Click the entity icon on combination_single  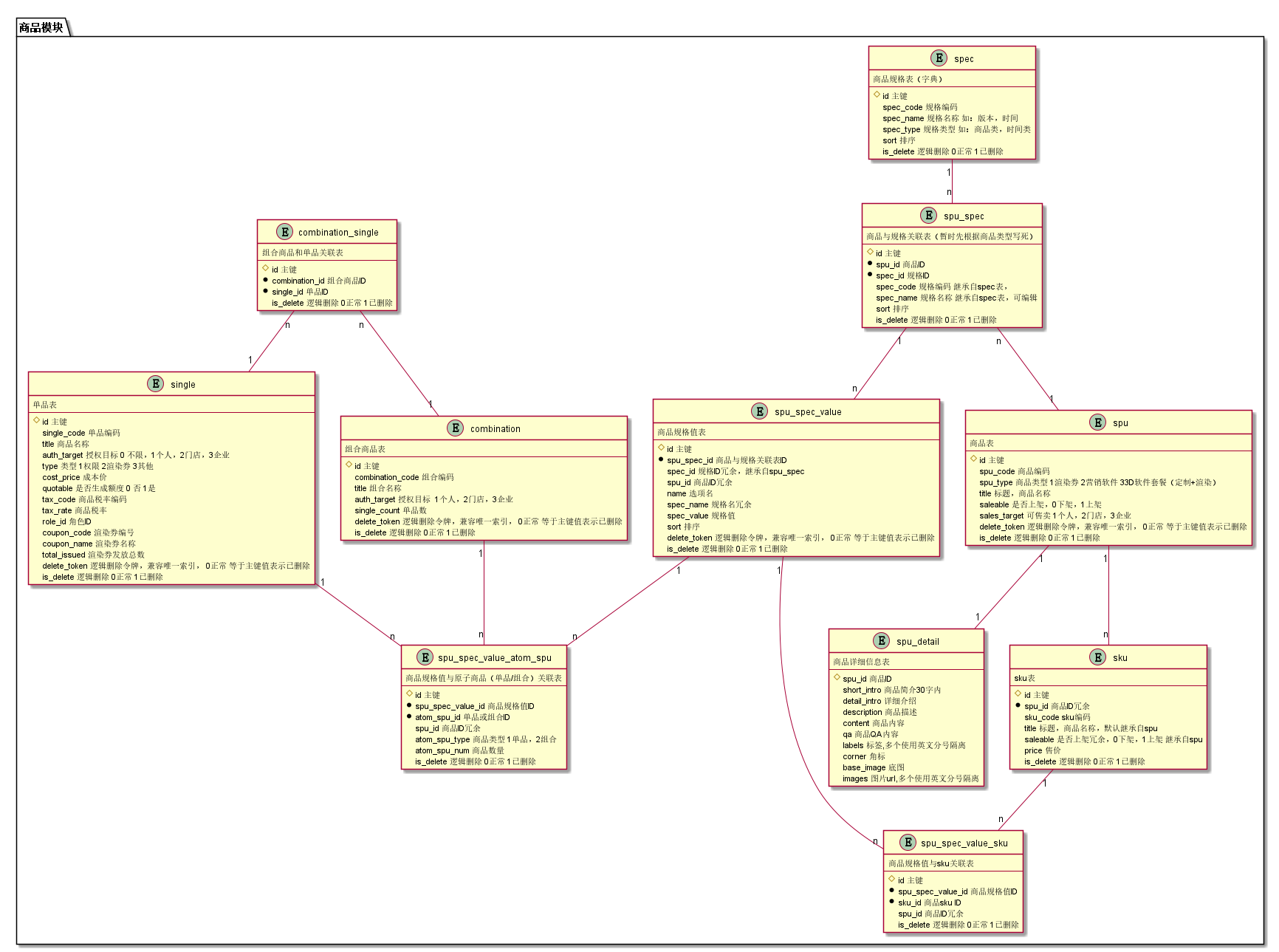pos(285,231)
